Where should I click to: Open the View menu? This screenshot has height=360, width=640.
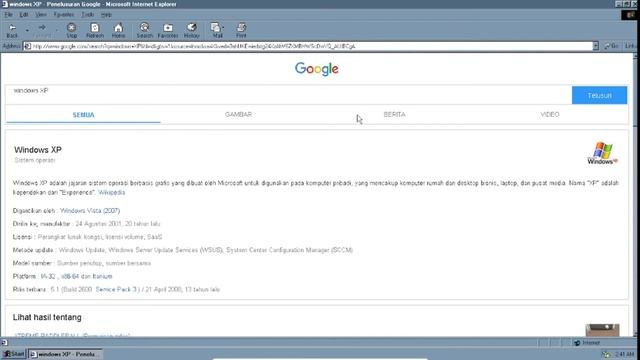(x=40, y=15)
